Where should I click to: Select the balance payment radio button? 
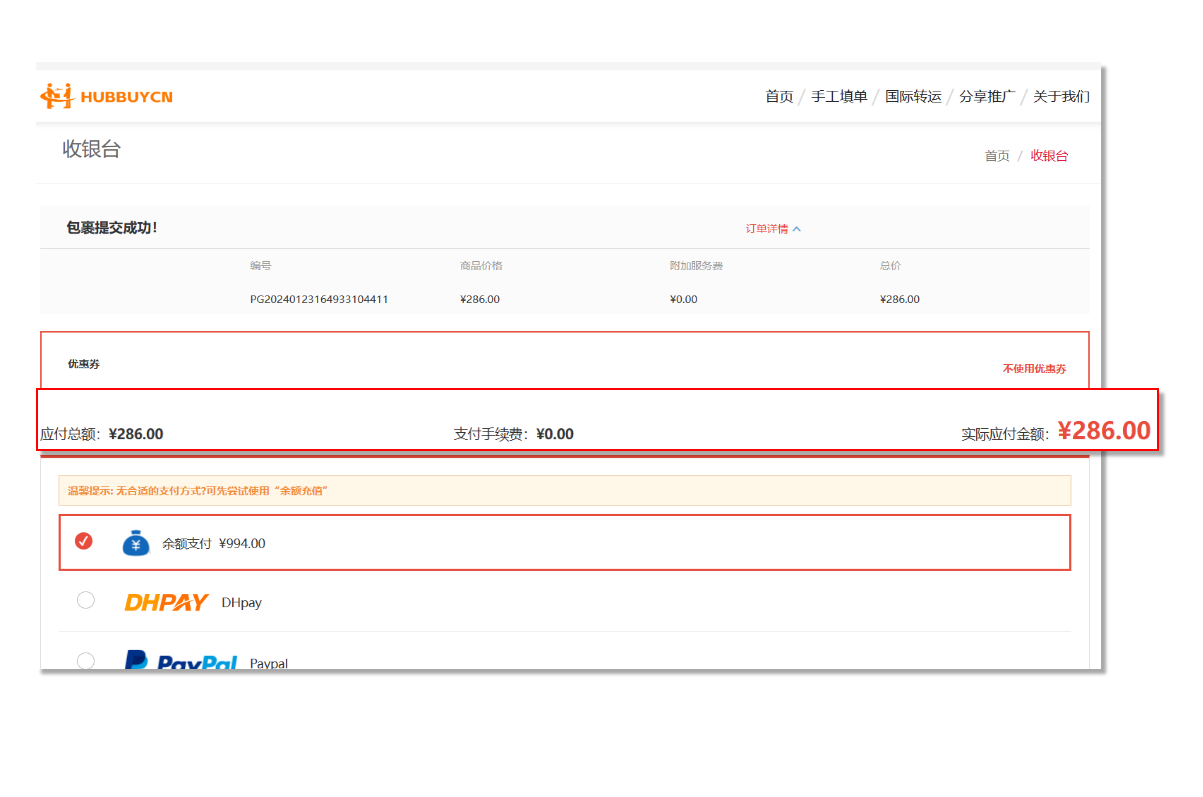click(x=84, y=541)
